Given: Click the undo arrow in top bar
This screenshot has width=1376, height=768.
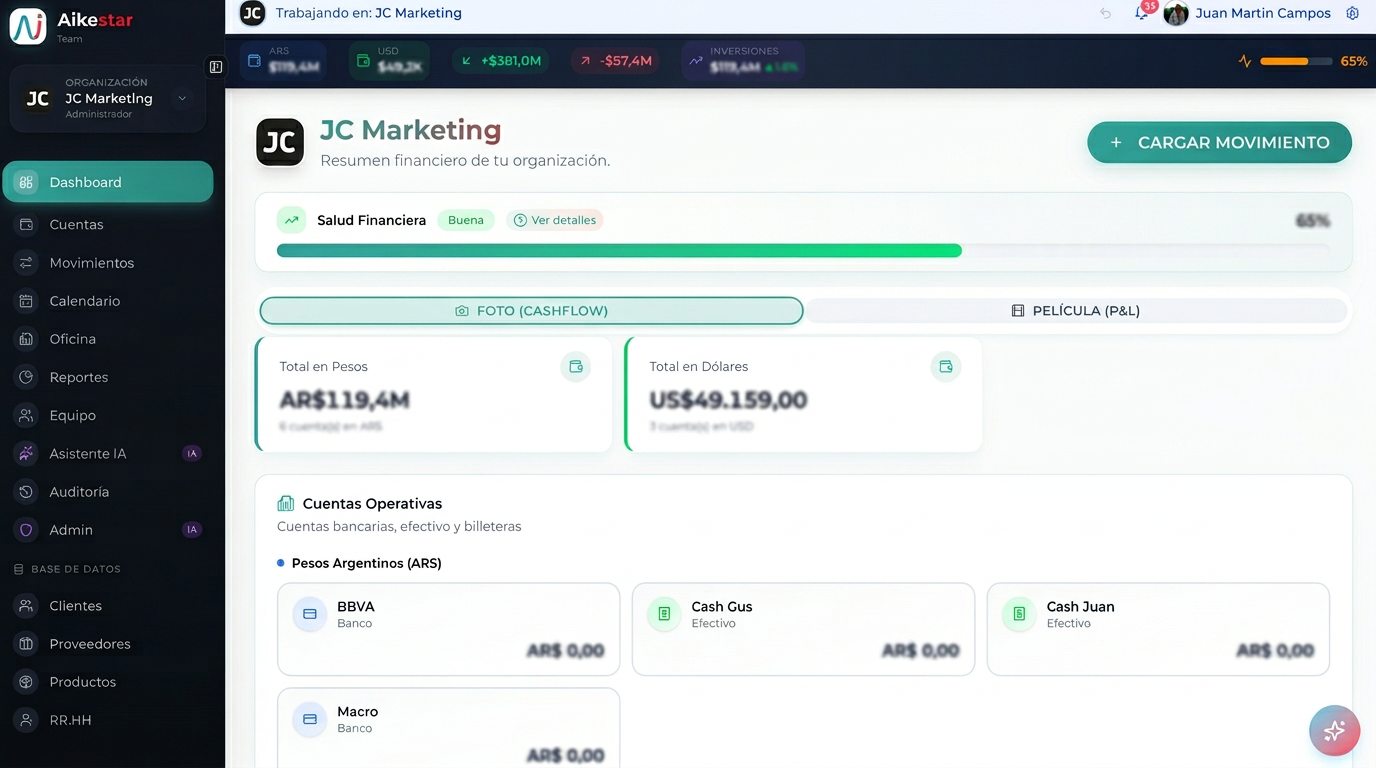Looking at the screenshot, I should (1105, 13).
